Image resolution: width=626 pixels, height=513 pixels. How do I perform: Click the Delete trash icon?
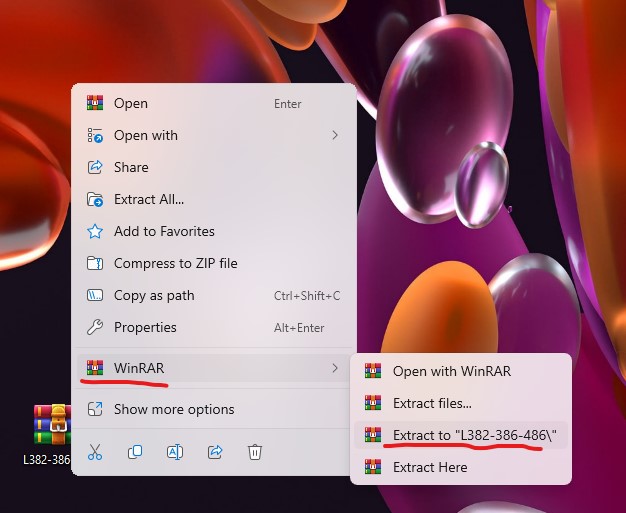(x=255, y=452)
